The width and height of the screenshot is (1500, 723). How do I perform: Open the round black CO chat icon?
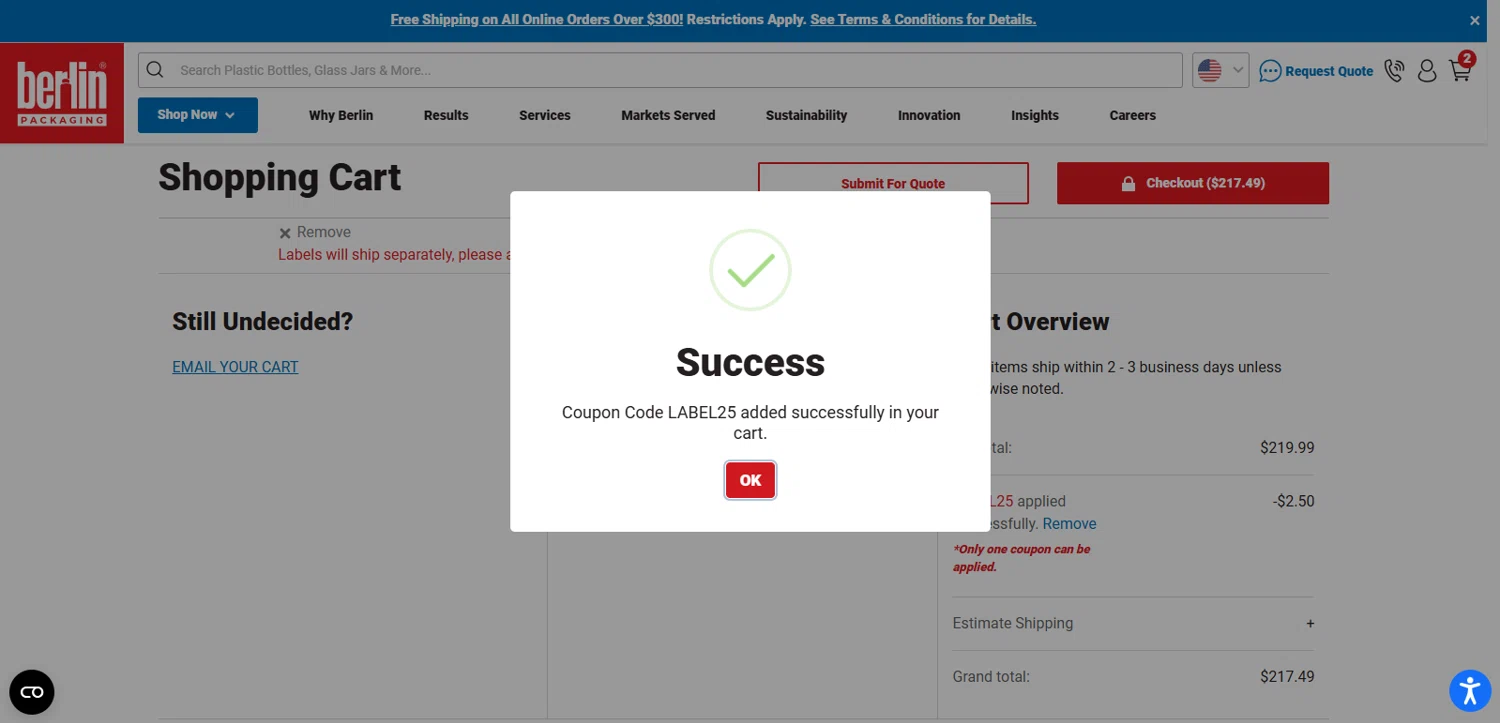click(x=32, y=692)
